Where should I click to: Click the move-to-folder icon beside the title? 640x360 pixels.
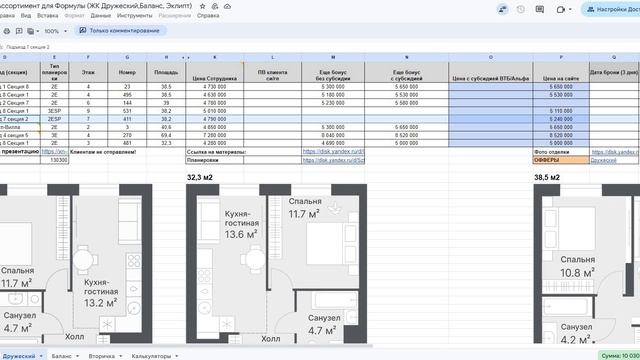pyautogui.click(x=215, y=6)
